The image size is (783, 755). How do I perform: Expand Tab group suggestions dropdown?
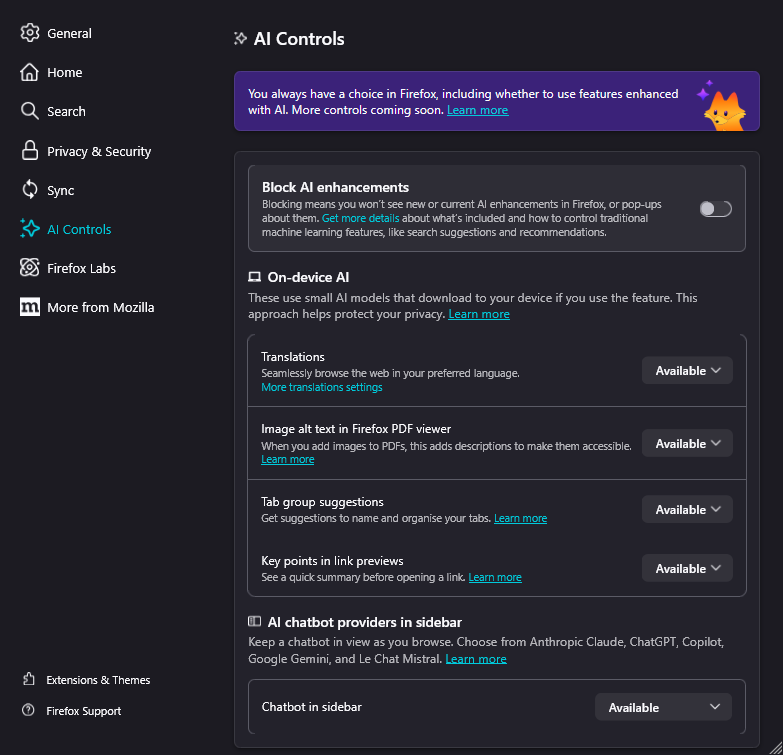[687, 509]
